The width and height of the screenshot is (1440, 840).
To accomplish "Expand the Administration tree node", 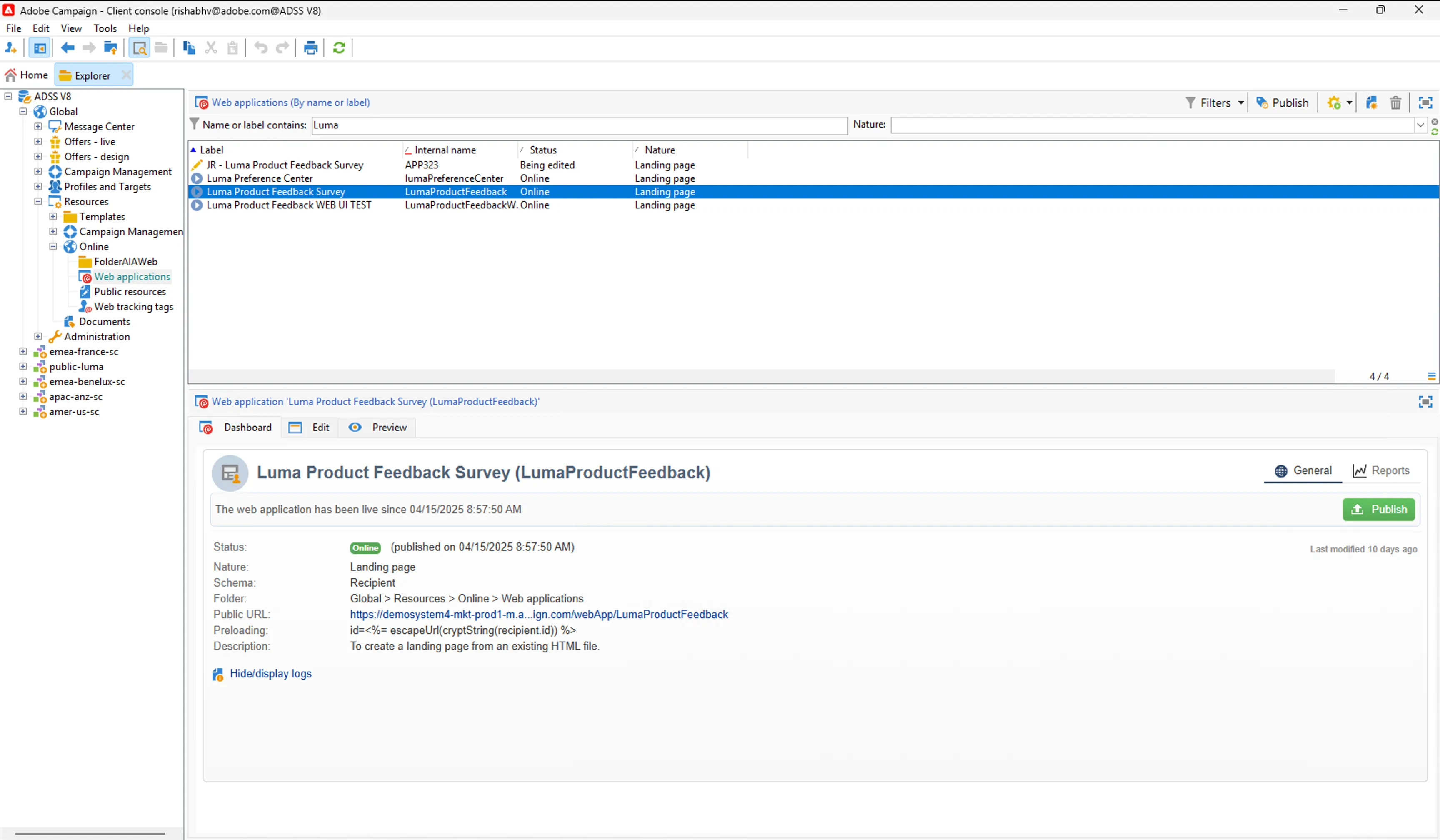I will [38, 337].
